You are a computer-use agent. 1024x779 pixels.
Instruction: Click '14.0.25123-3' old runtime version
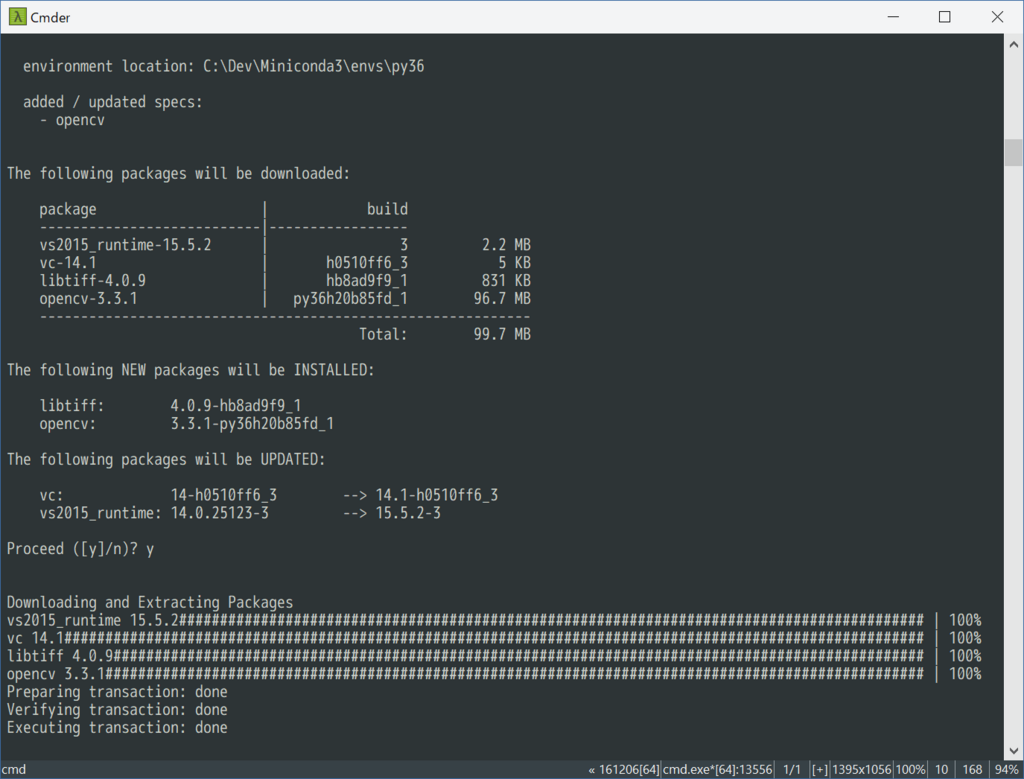[x=219, y=513]
